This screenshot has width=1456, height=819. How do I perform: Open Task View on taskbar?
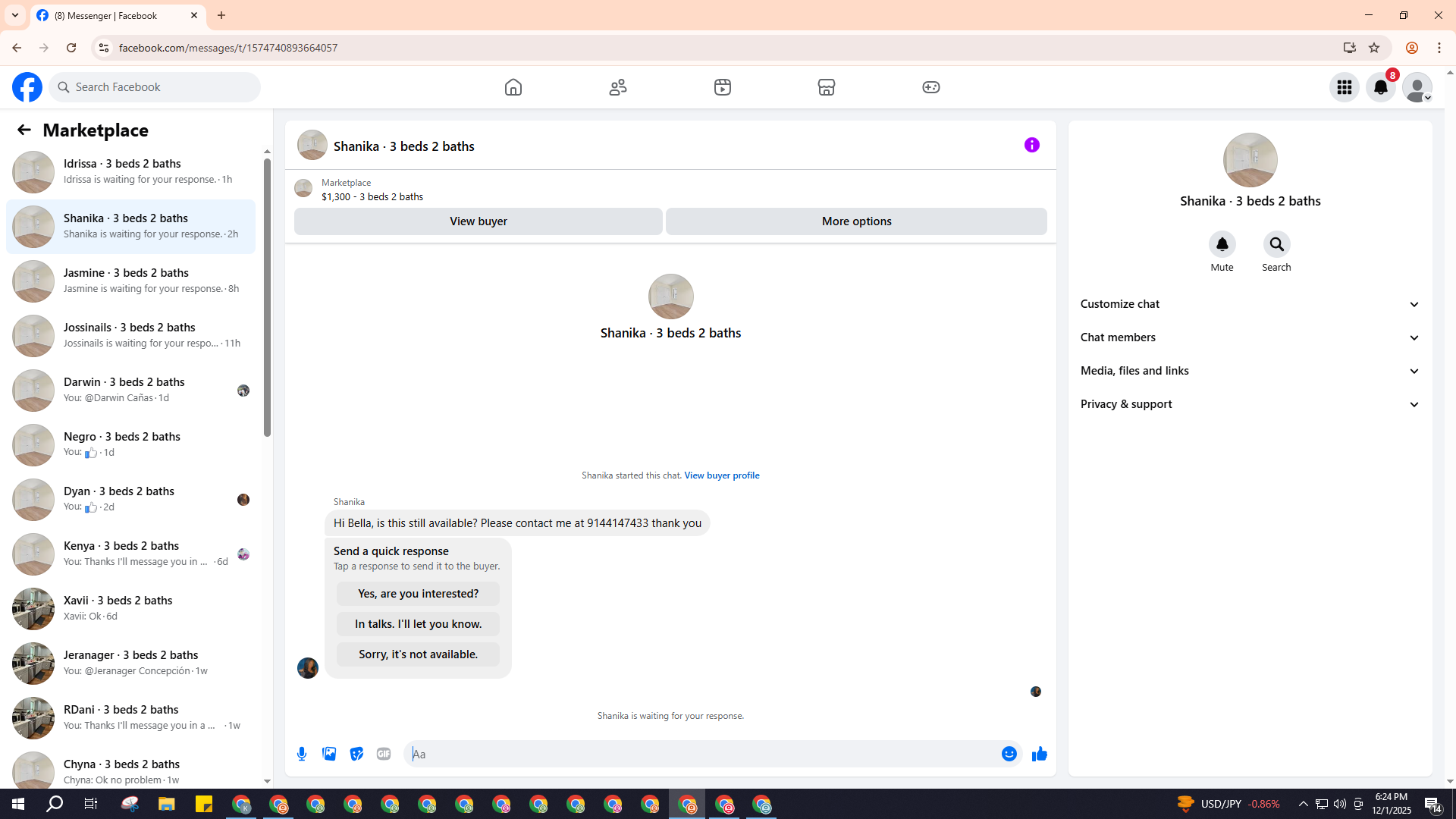91,804
